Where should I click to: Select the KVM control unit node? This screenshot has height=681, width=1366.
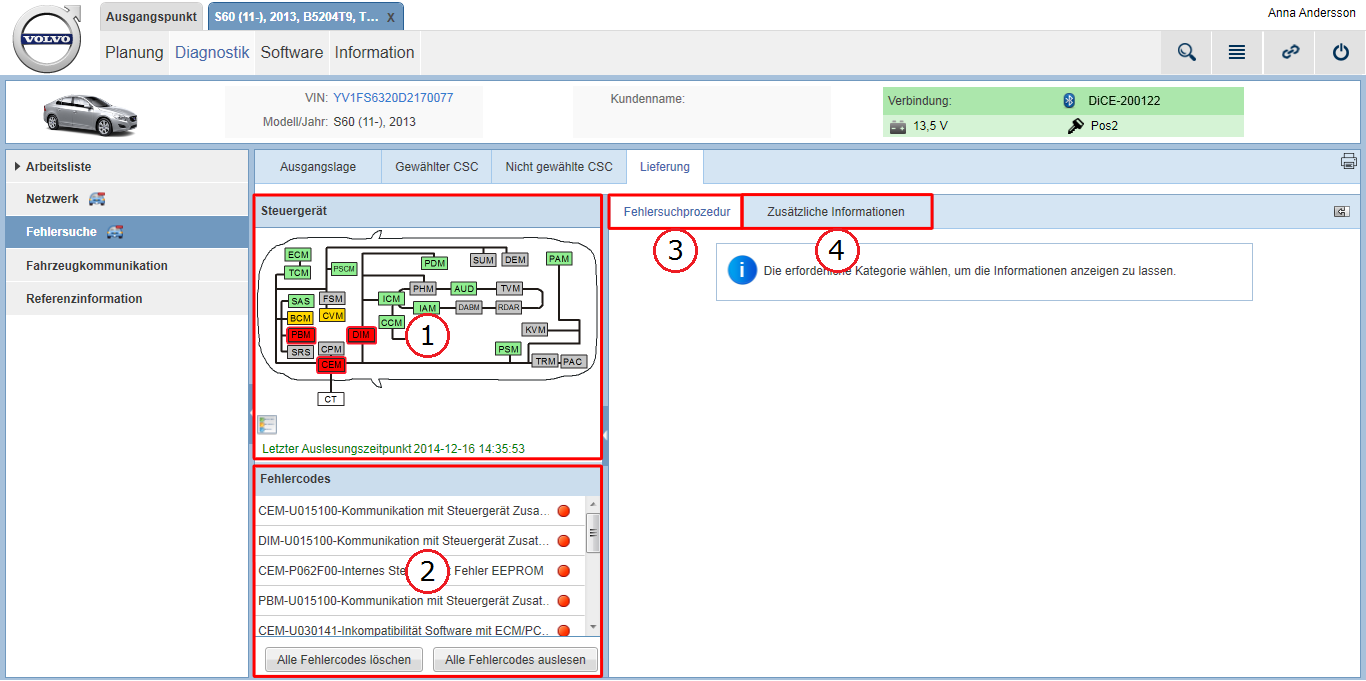tap(535, 329)
